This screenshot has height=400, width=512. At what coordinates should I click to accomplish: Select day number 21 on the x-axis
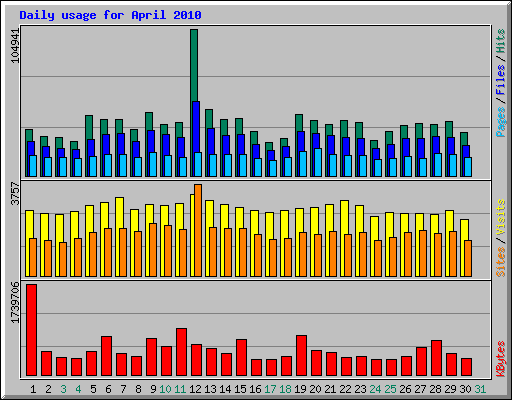[330, 389]
